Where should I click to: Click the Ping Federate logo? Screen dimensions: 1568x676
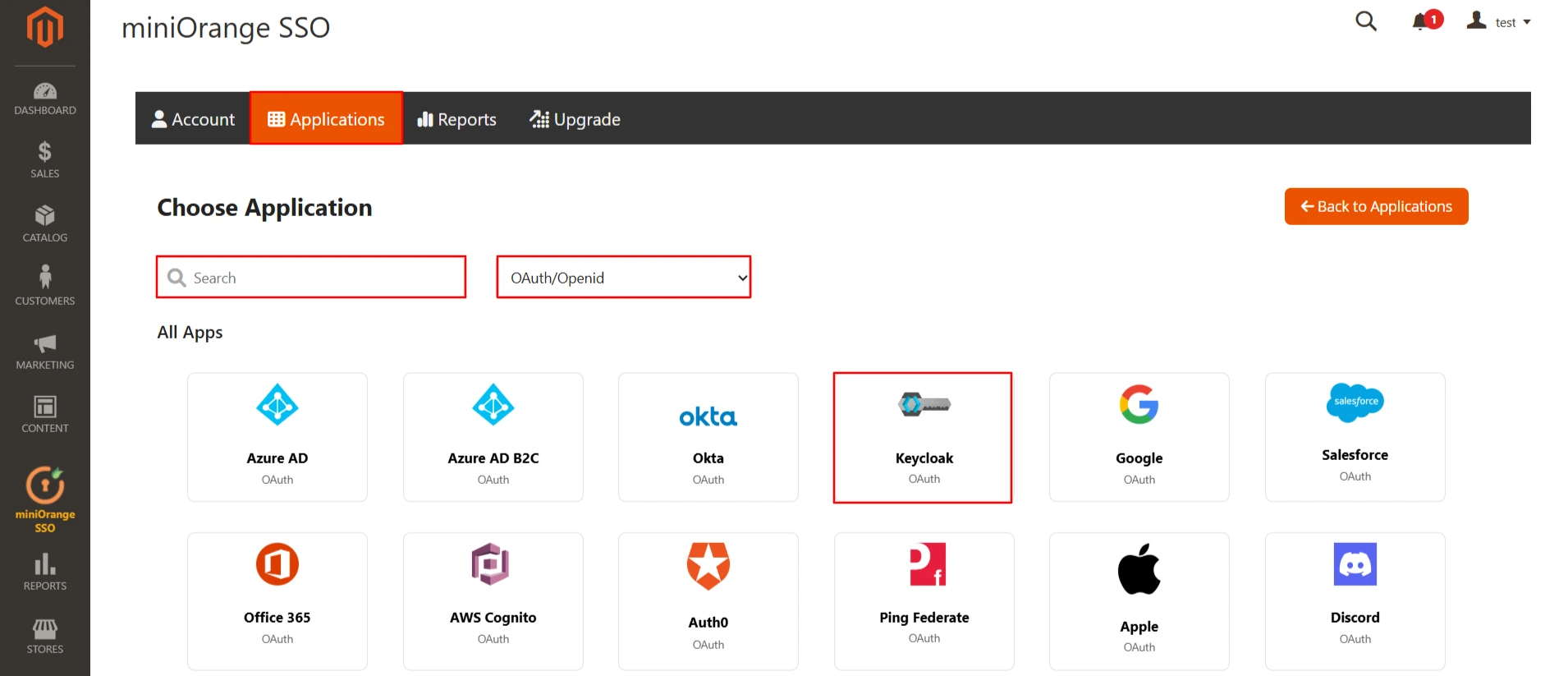pyautogui.click(x=928, y=564)
